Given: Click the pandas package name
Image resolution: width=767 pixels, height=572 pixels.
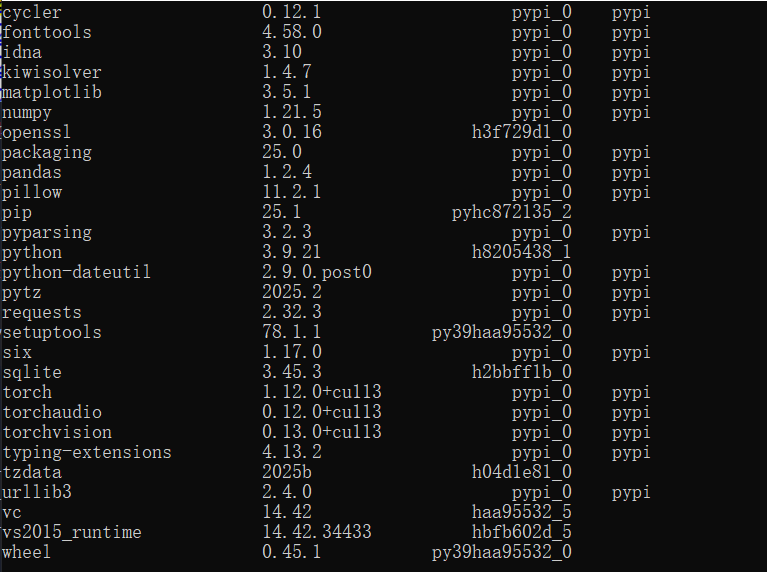Looking at the screenshot, I should coord(32,172).
